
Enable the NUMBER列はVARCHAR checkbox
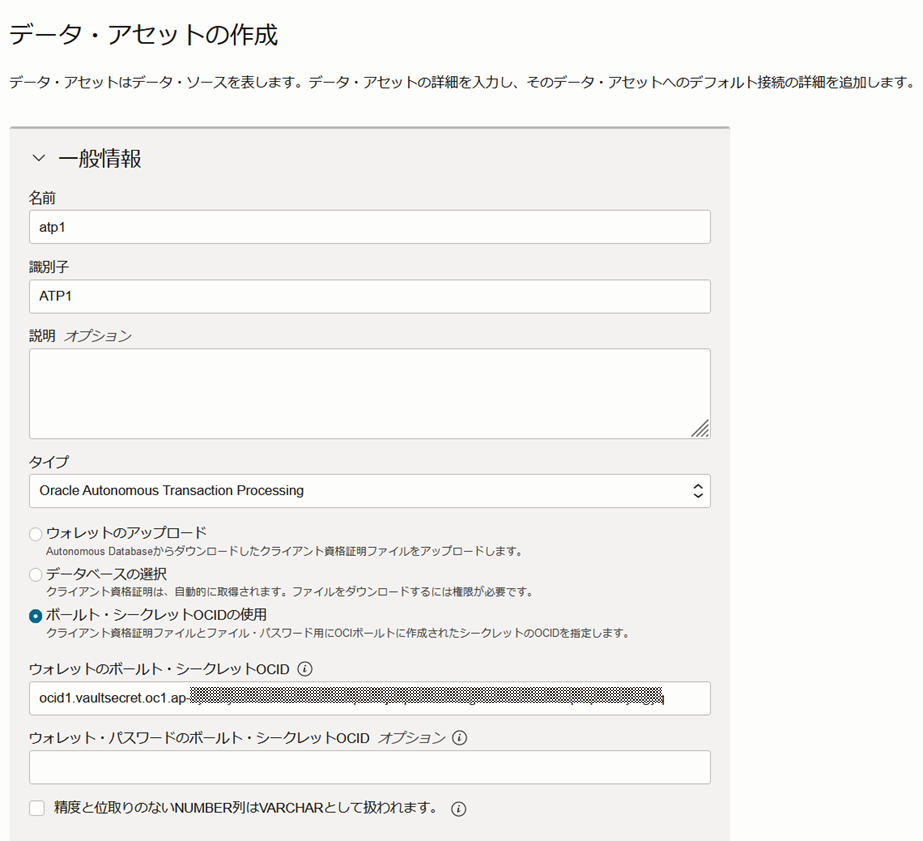tap(37, 808)
